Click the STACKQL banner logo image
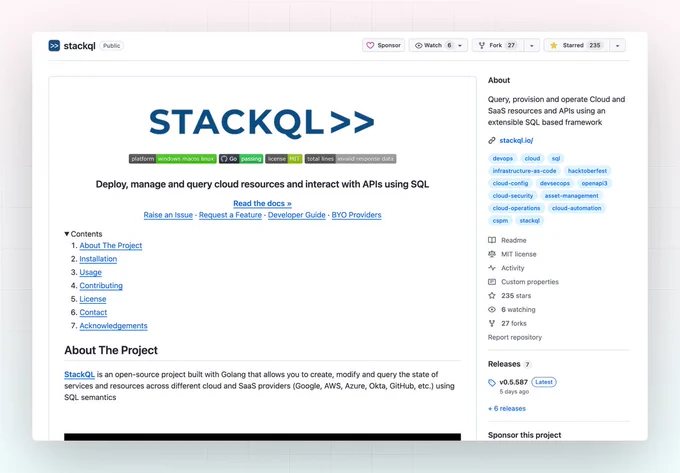Viewport: 680px width, 473px height. (262, 122)
